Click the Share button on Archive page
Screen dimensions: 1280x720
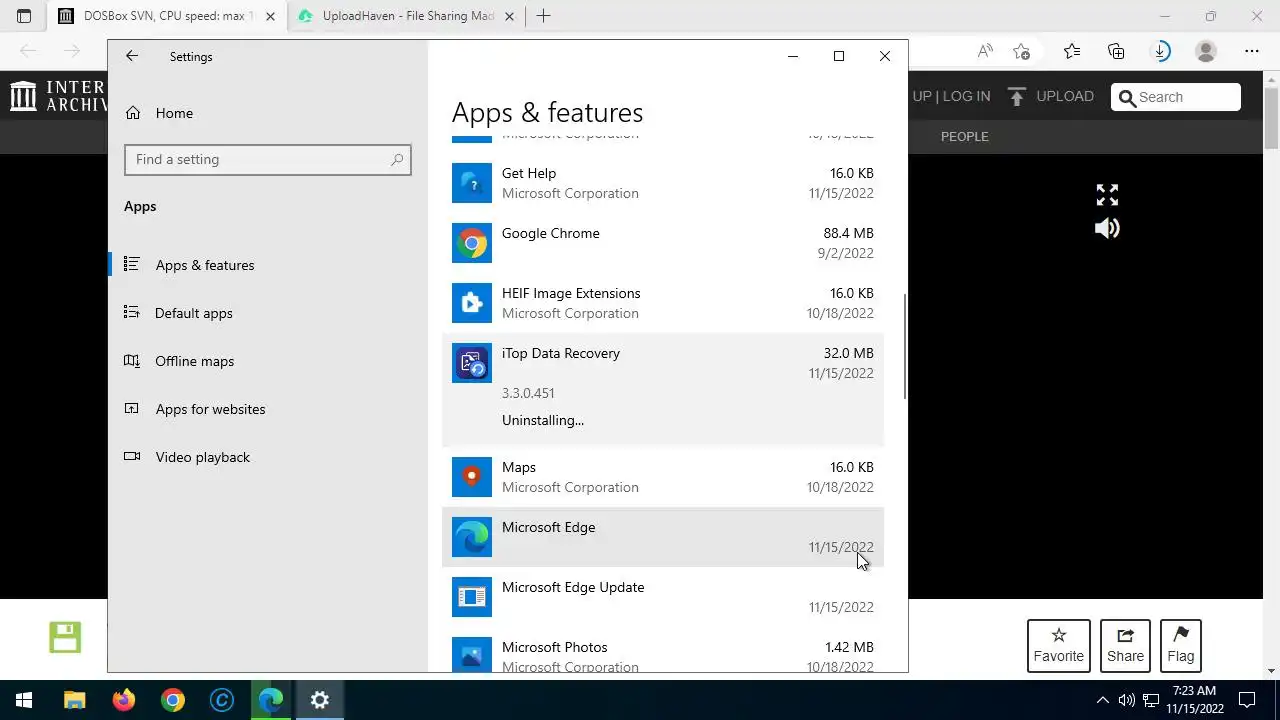pyautogui.click(x=1125, y=646)
